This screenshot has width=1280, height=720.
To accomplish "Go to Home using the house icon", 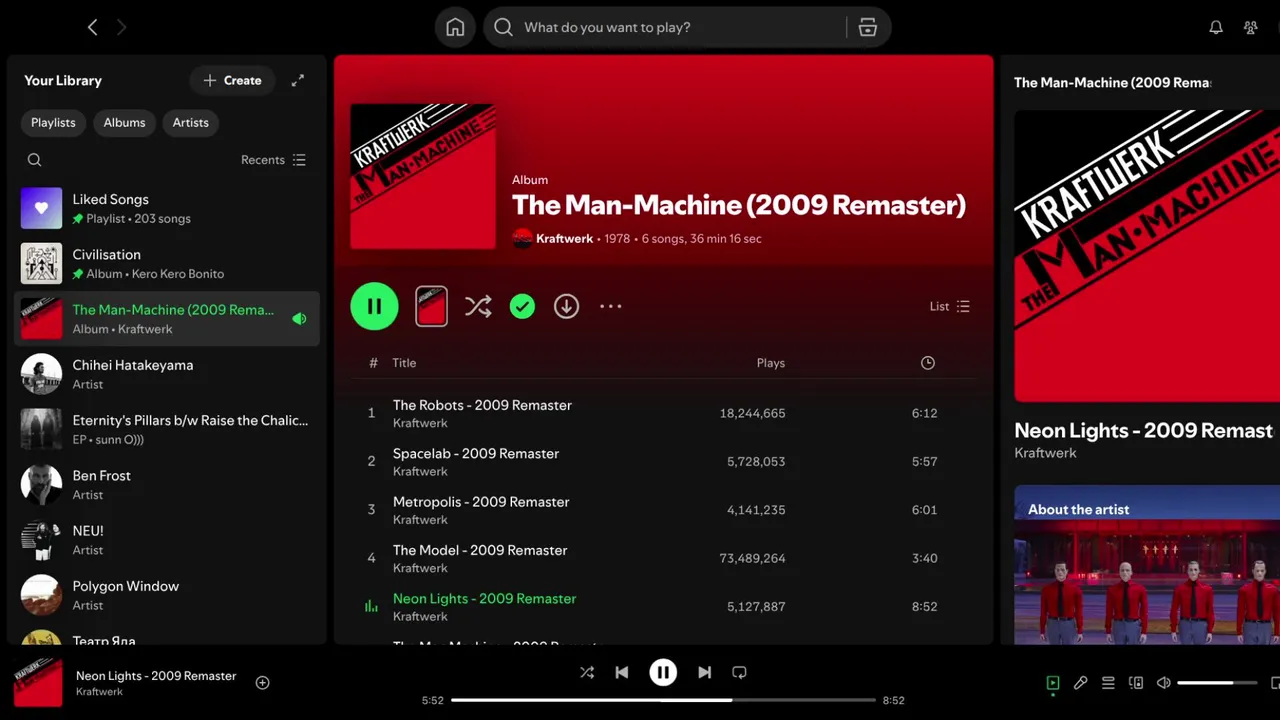I will (455, 28).
